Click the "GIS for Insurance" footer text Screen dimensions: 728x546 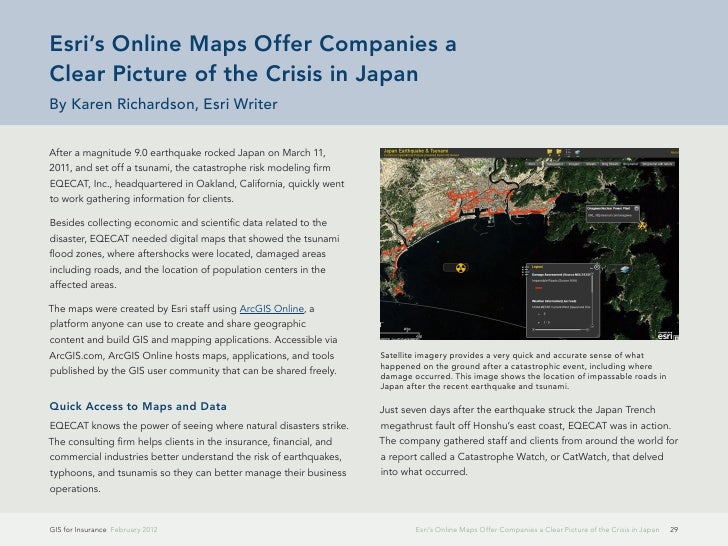(x=78, y=529)
